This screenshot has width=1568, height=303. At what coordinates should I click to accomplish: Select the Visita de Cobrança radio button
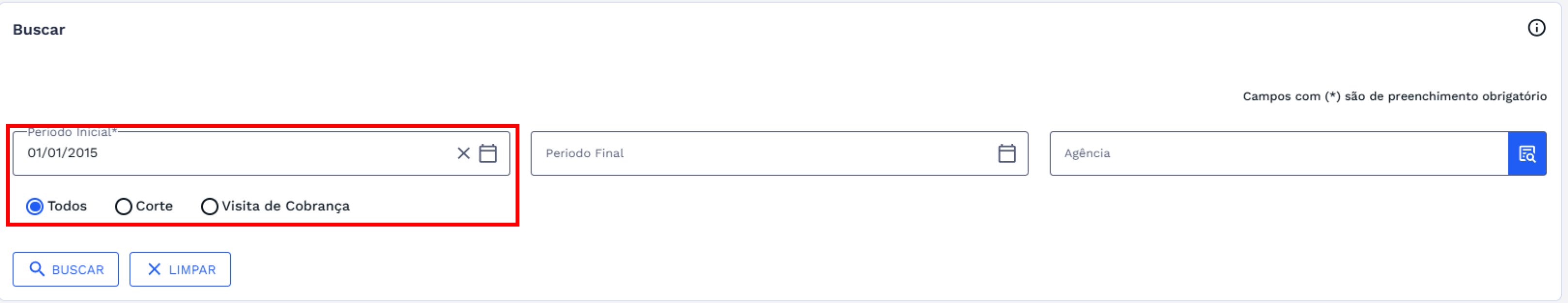[x=209, y=207]
